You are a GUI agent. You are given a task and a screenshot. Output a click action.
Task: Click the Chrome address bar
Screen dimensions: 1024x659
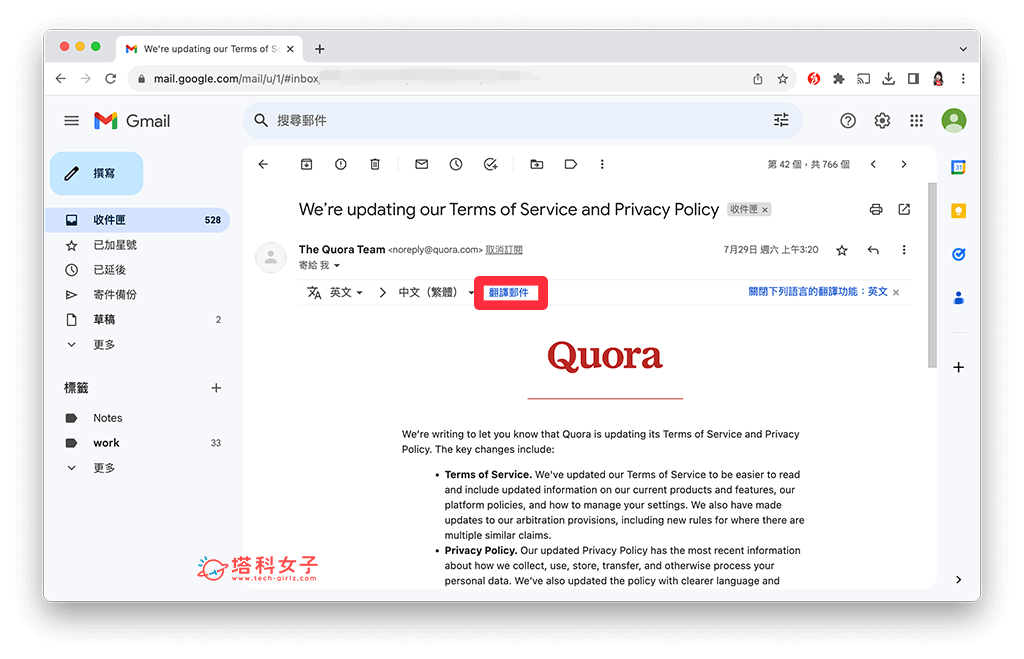444,79
